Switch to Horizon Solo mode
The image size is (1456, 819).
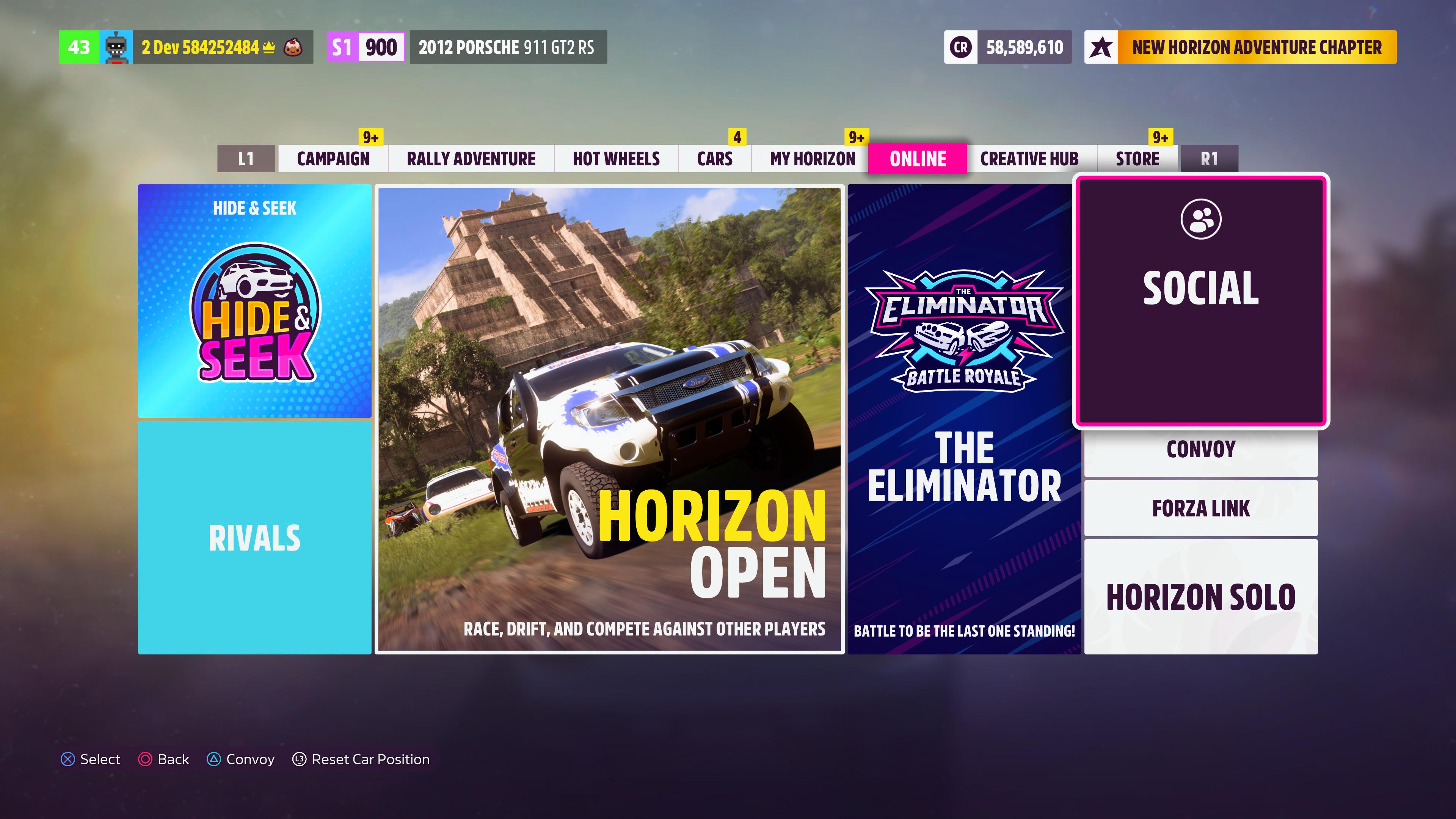click(x=1201, y=597)
